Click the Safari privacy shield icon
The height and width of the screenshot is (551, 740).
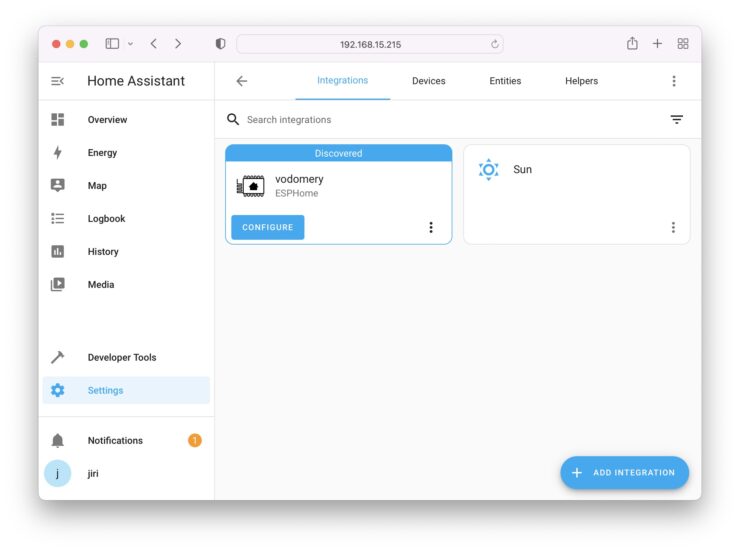point(220,44)
